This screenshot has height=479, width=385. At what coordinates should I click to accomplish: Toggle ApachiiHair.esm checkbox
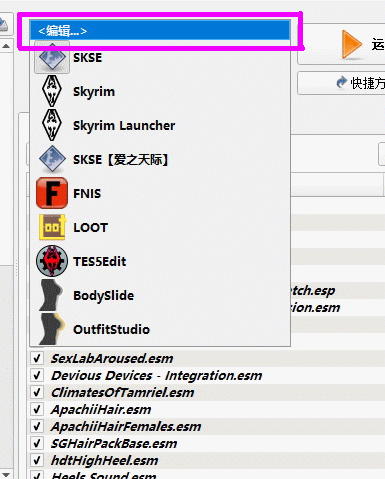pos(37,409)
